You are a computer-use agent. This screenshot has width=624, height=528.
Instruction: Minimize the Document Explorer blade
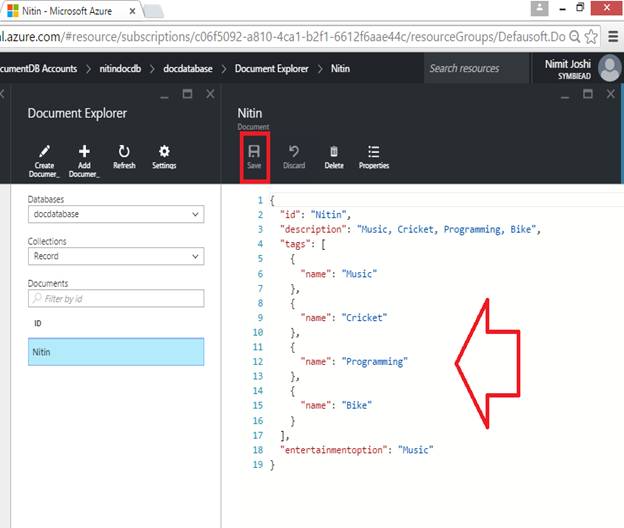click(164, 95)
